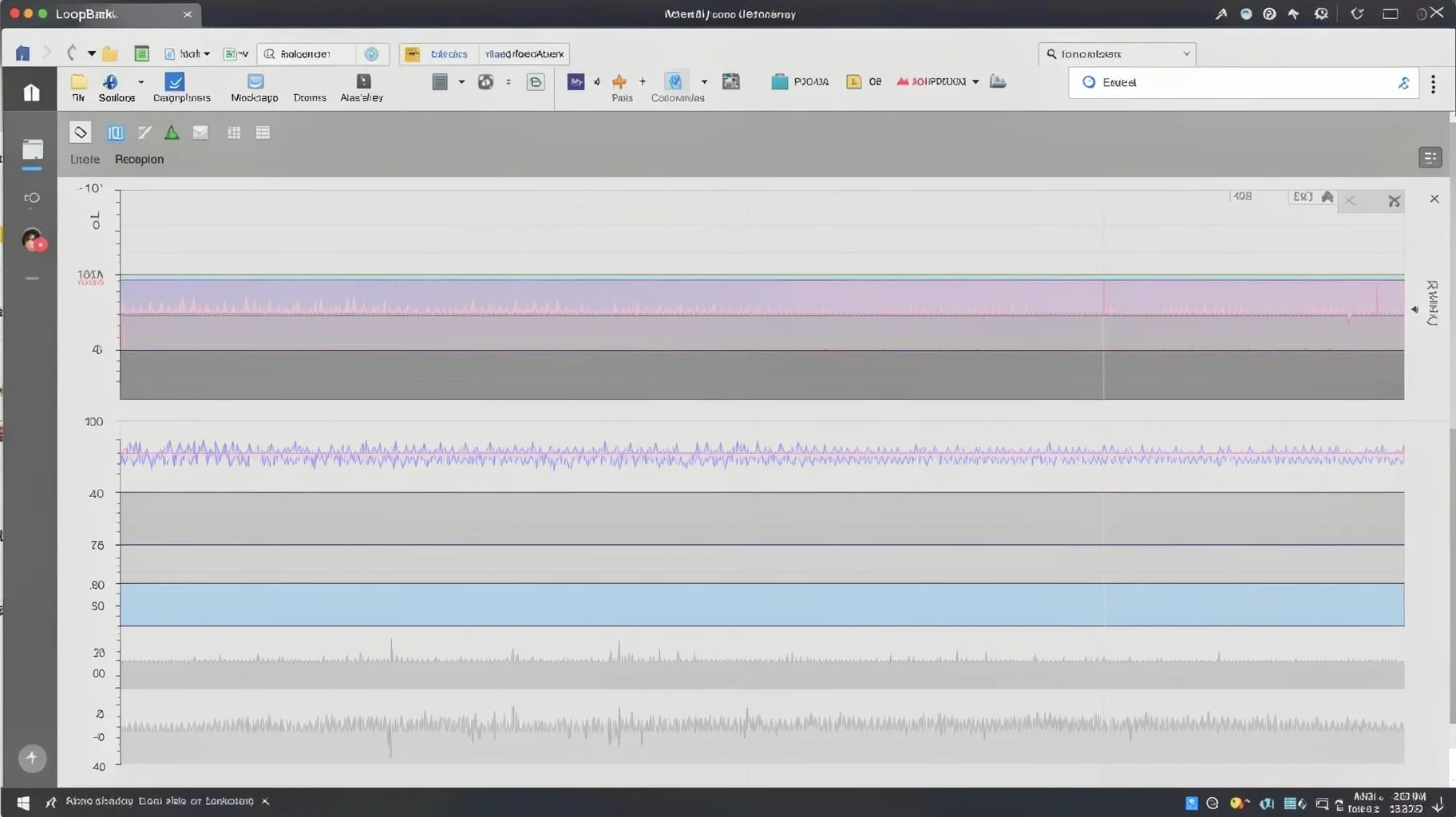Switch to the blue-text tab beside the yellow card

449,54
